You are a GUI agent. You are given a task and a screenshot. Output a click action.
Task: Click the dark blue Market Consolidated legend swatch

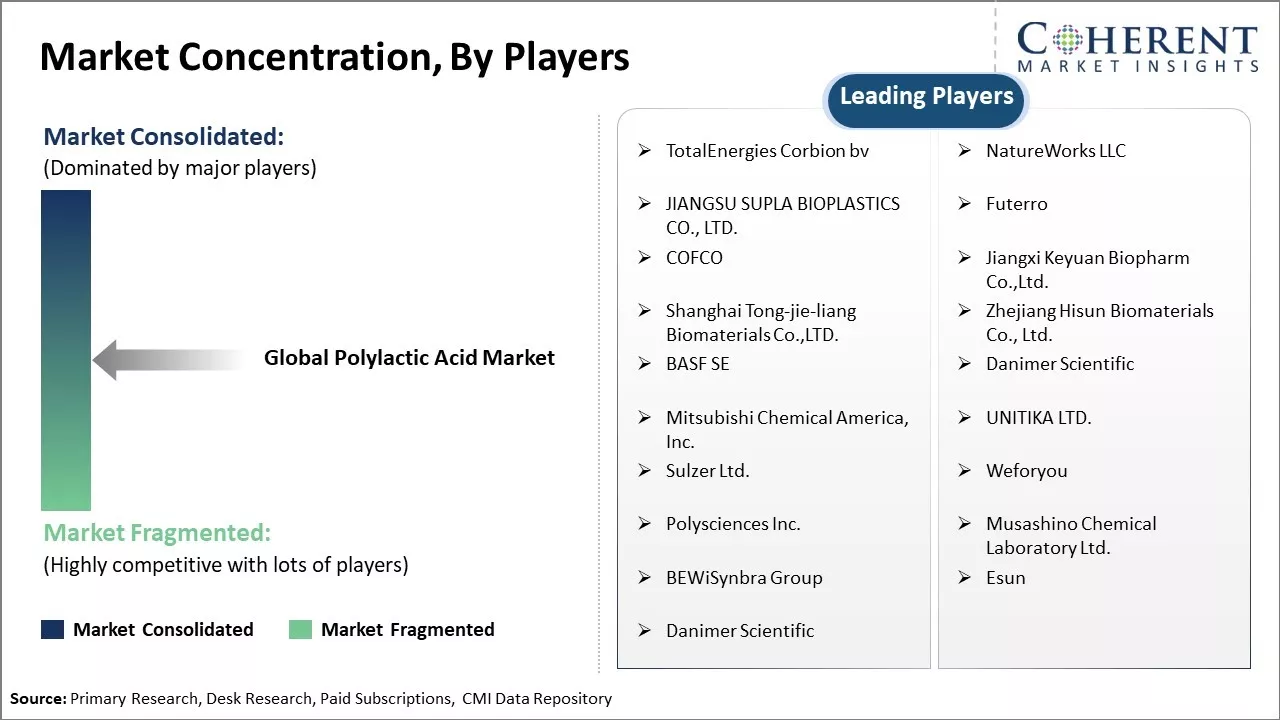point(52,629)
